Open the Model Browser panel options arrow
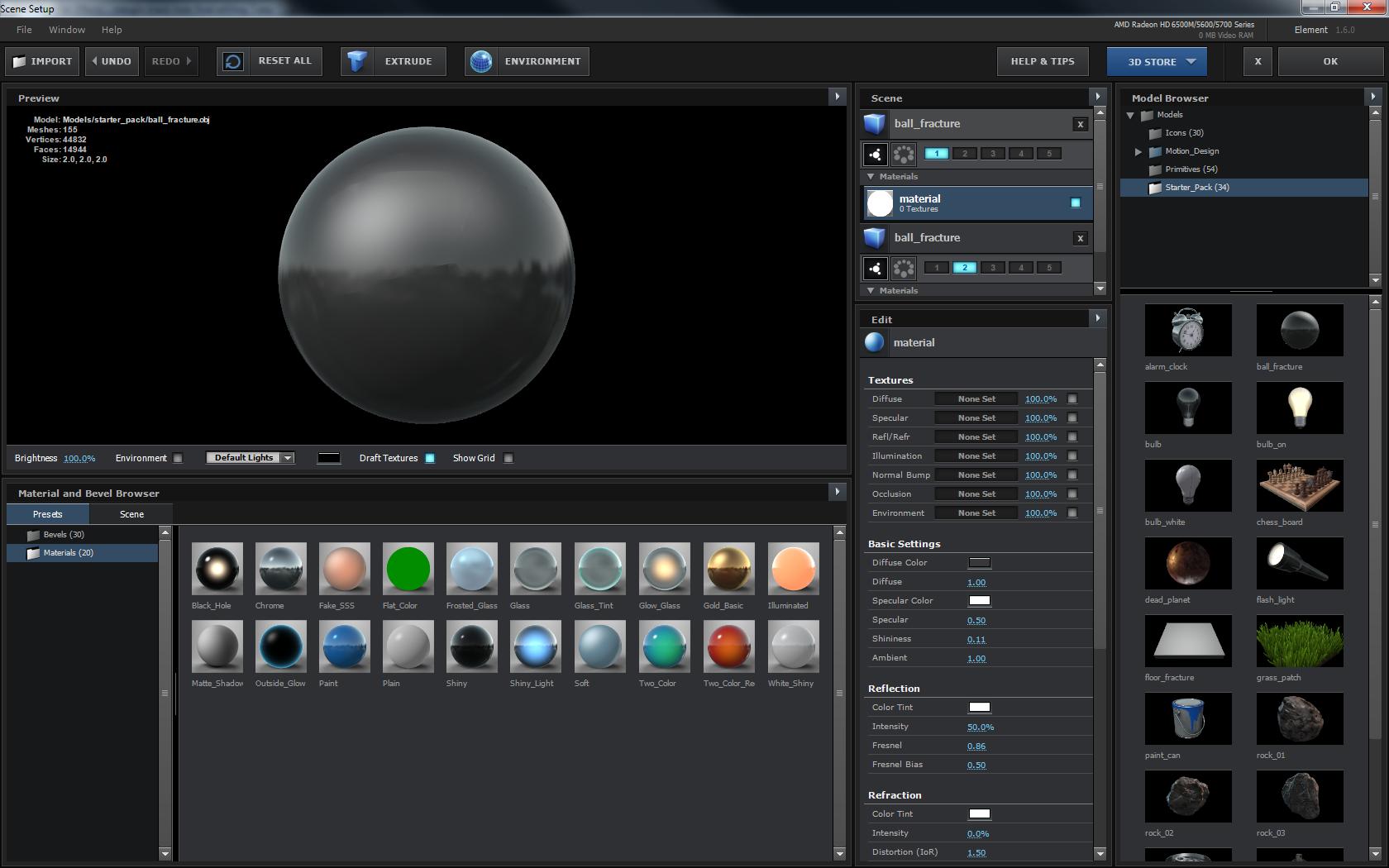Screen dimensions: 1389x868 (x=1374, y=97)
